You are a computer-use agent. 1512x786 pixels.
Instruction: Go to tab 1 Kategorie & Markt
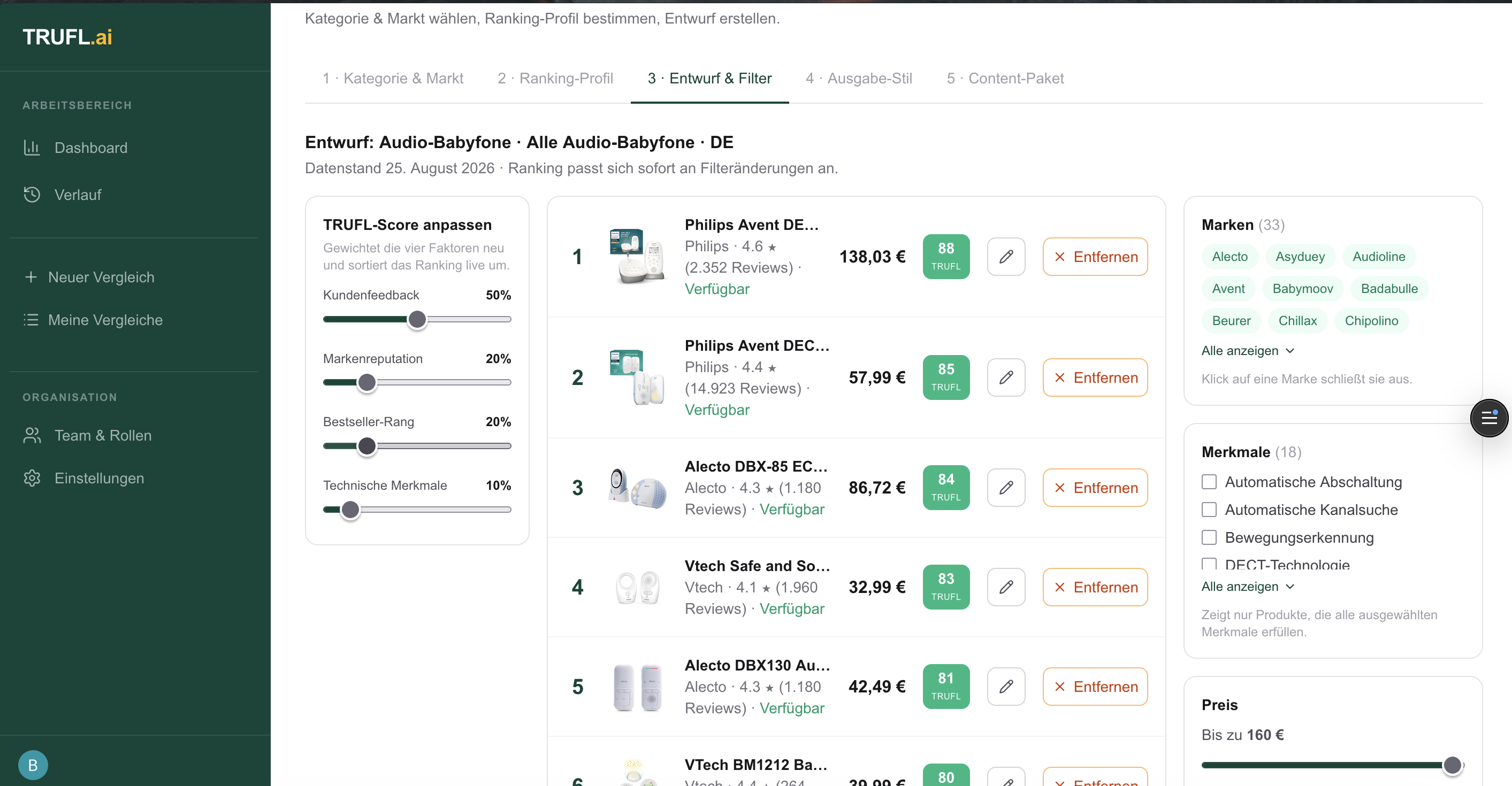[393, 78]
